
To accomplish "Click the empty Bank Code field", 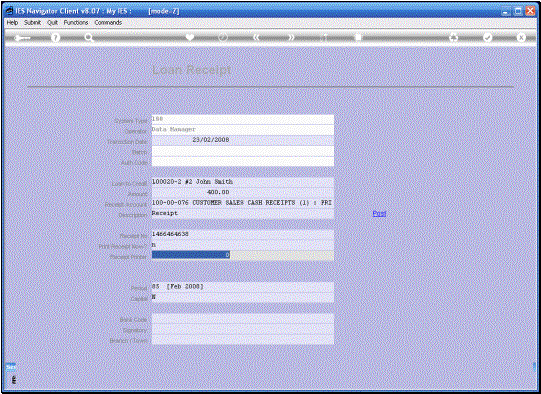I will (243, 318).
